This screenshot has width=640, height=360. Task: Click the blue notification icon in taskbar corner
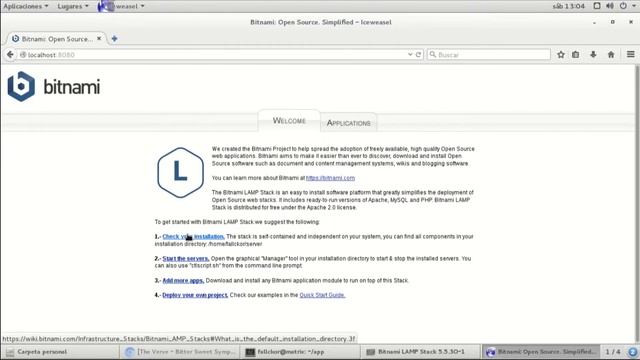pyautogui.click(x=633, y=351)
